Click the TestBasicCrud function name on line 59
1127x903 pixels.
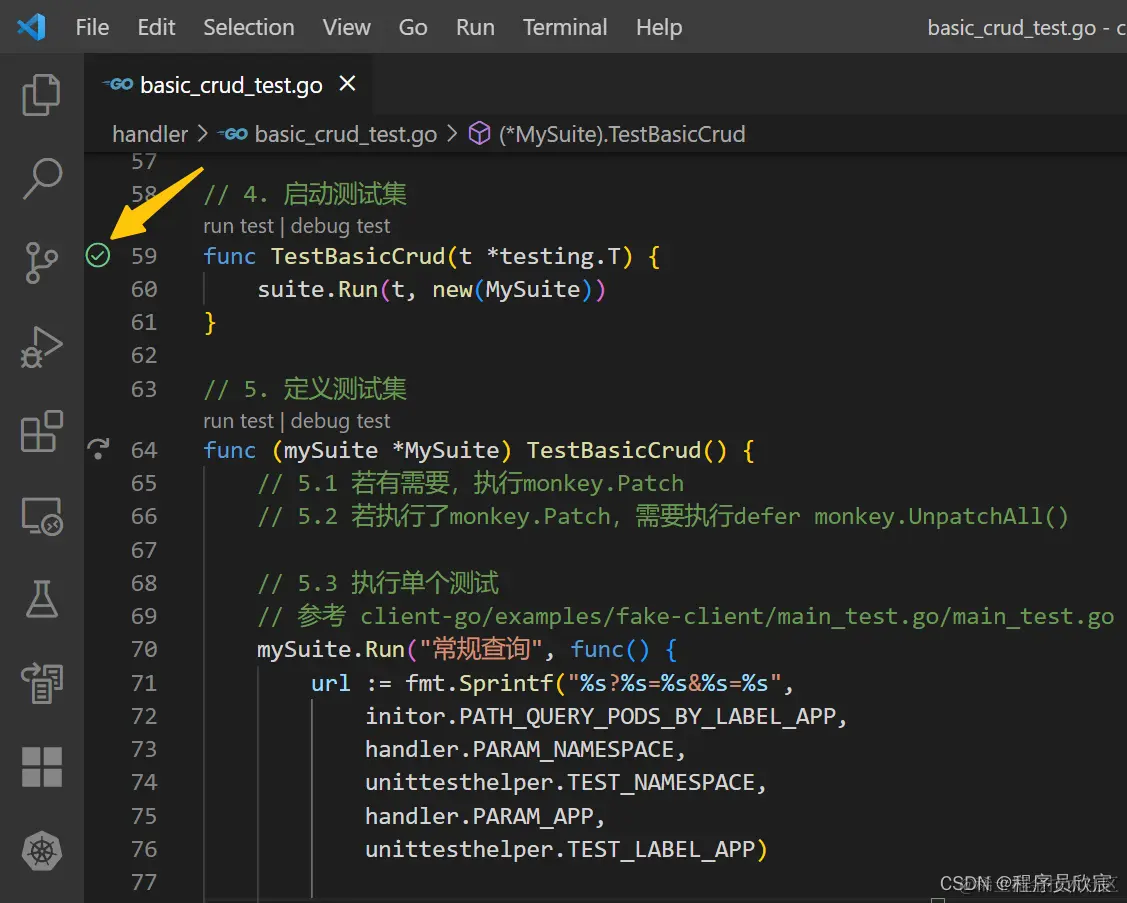coord(358,256)
